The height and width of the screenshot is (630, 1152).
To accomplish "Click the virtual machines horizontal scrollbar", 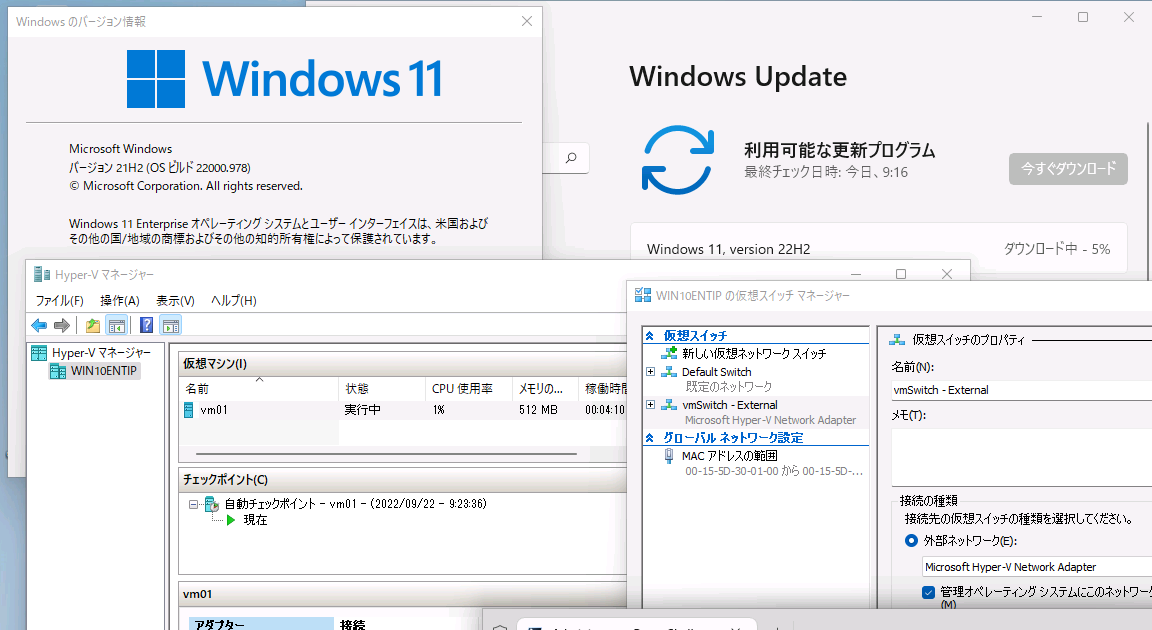I will tap(387, 454).
